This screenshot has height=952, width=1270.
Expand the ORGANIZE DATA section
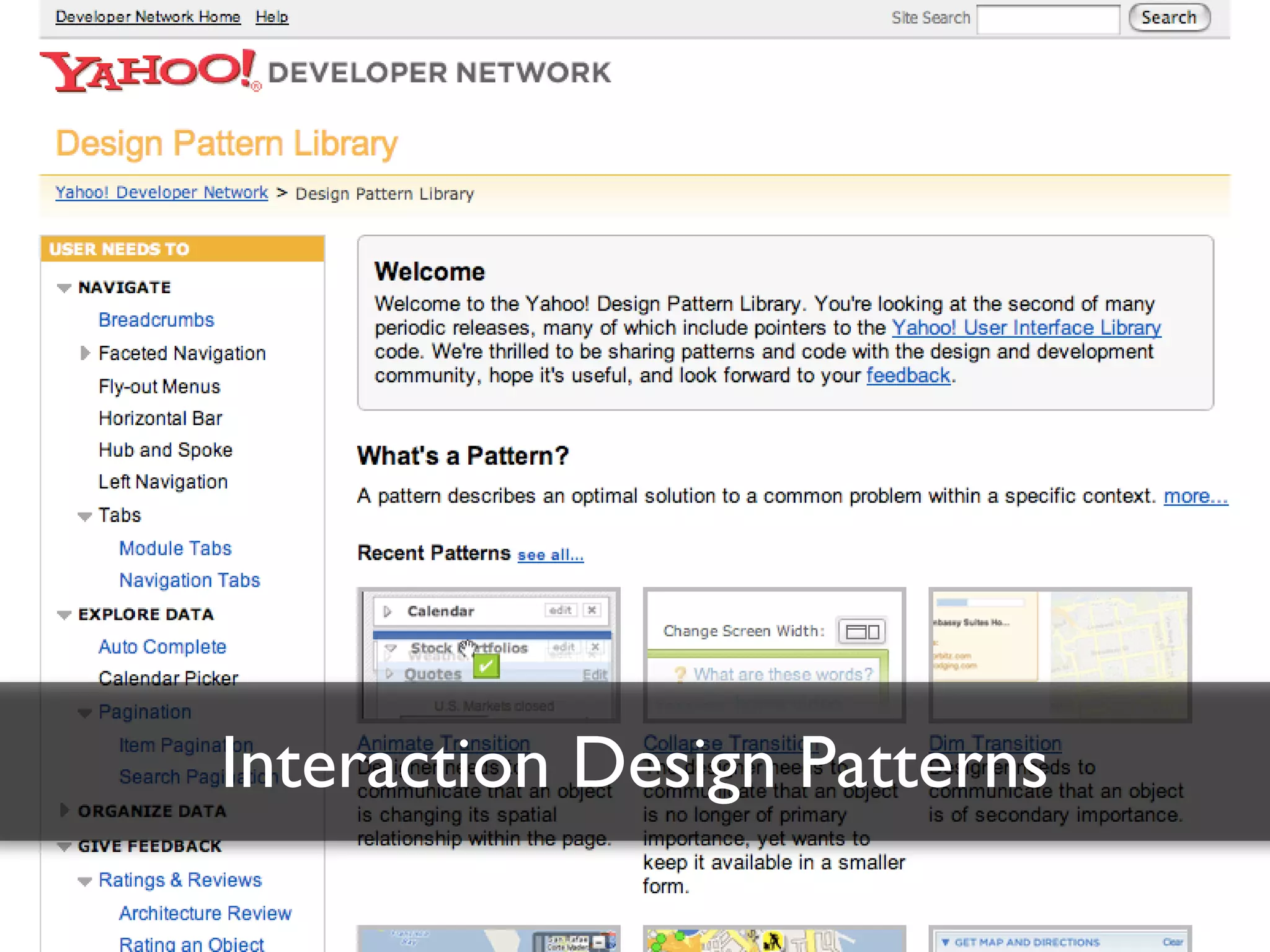click(x=64, y=811)
